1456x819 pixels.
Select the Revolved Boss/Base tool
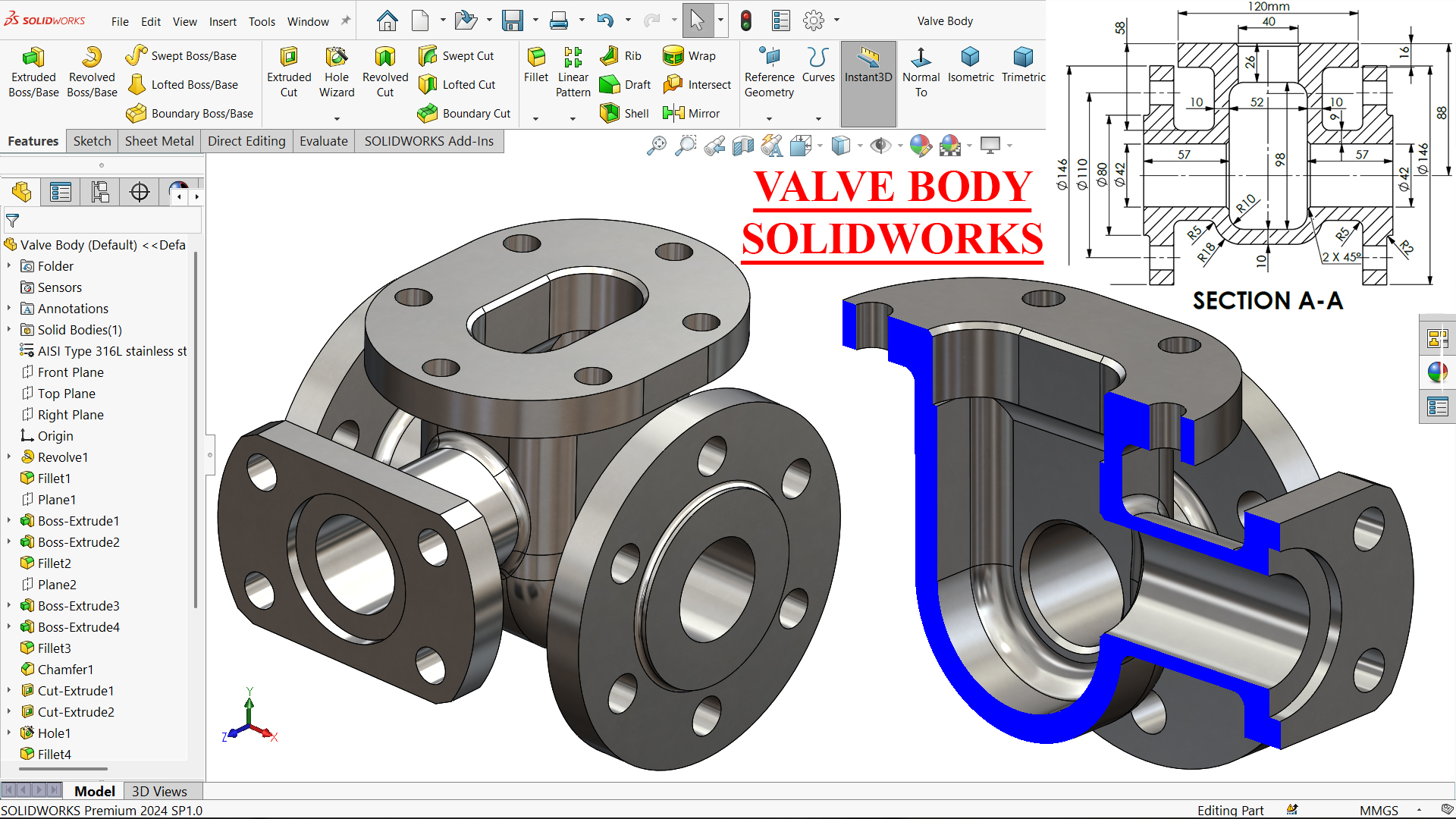(x=92, y=72)
